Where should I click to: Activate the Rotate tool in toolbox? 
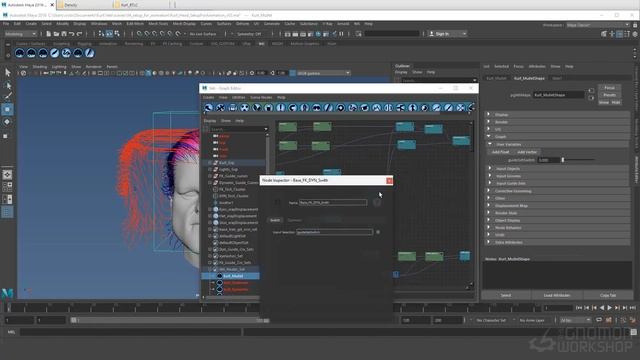coord(7,122)
